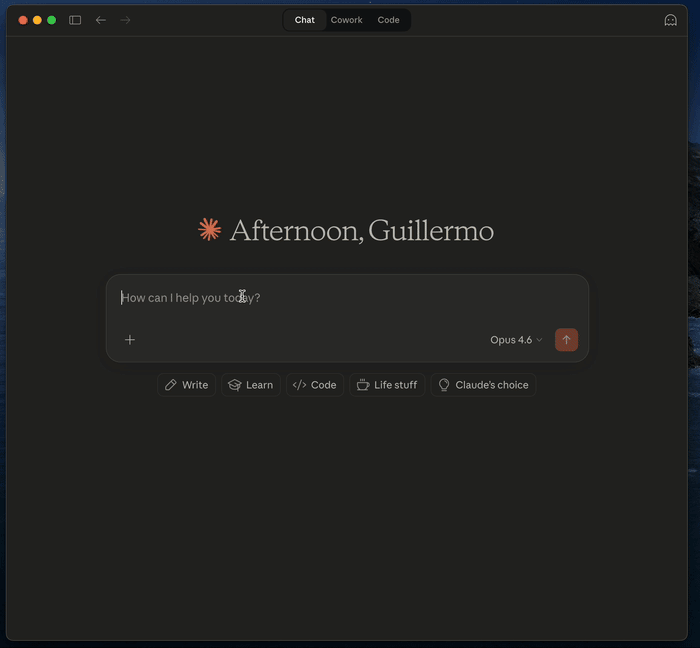Screen dimensions: 700x648
Task: Go back with the left arrow
Action: pos(101,20)
